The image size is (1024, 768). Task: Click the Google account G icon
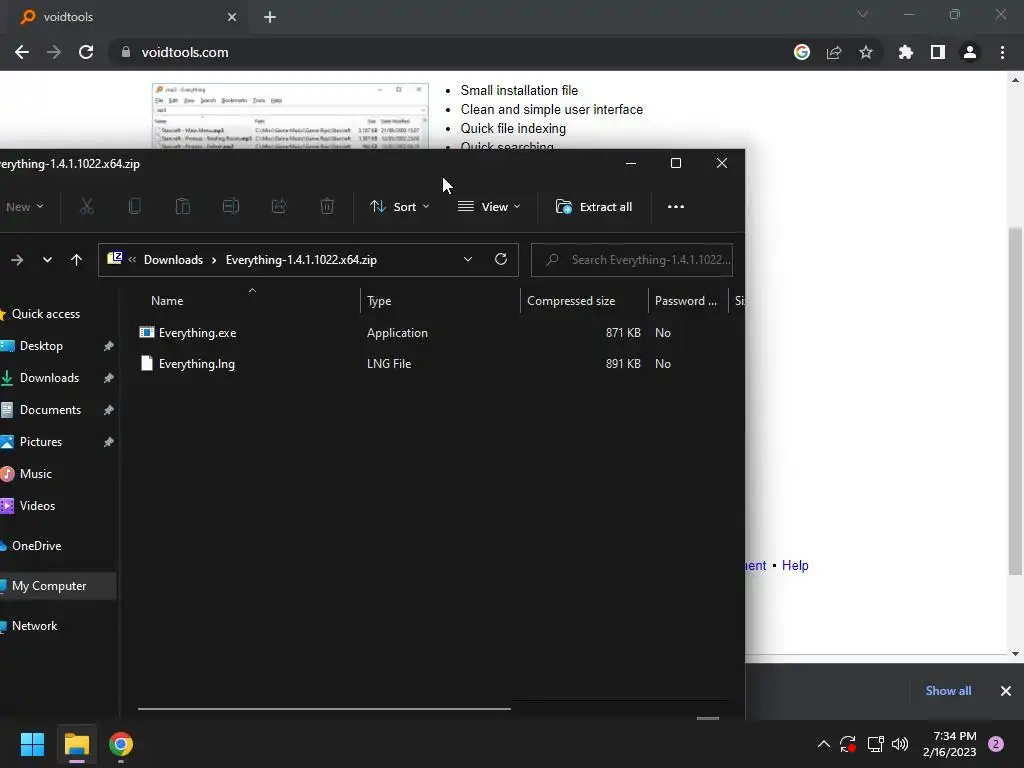[x=802, y=52]
